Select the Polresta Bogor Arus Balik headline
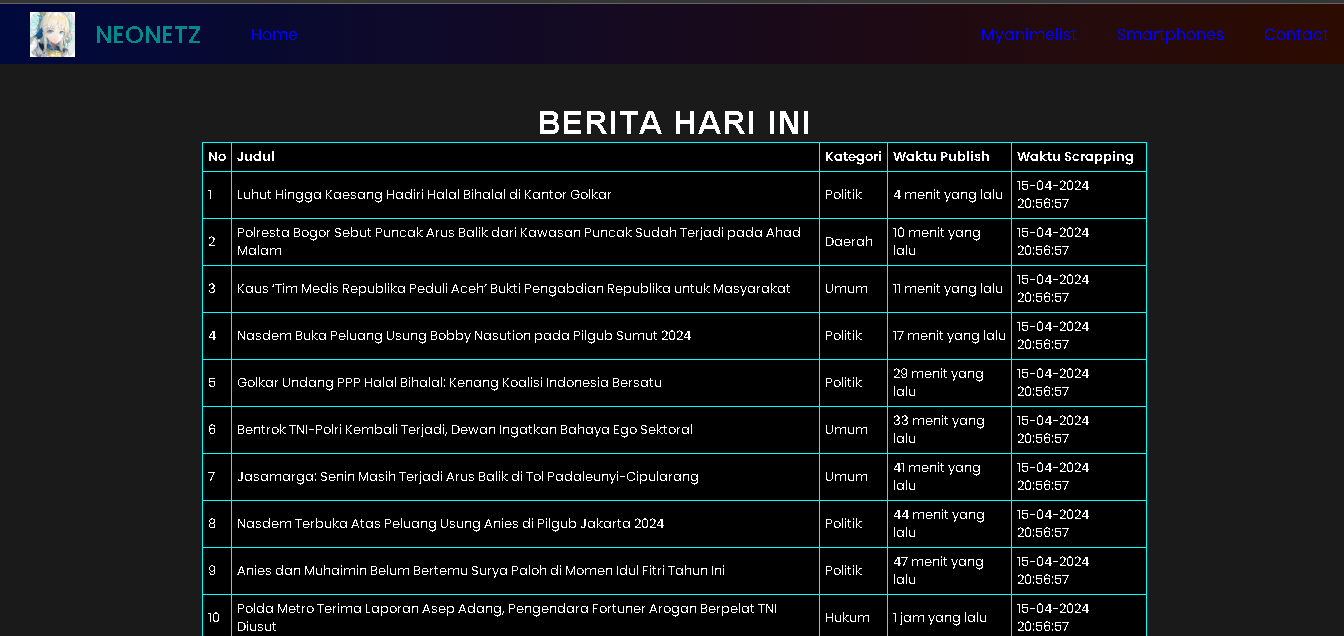1344x636 pixels. point(518,241)
